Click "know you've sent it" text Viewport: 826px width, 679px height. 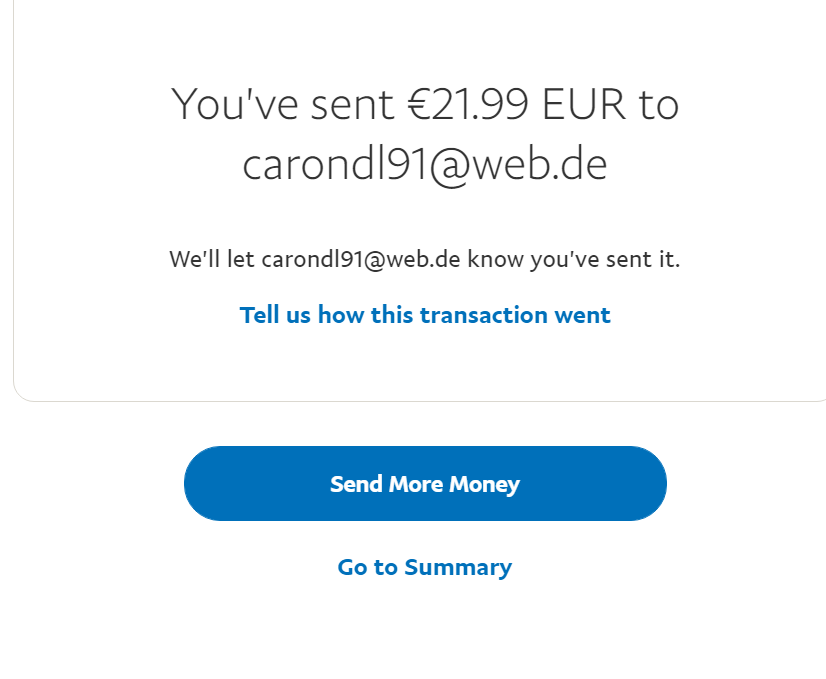click(x=573, y=260)
